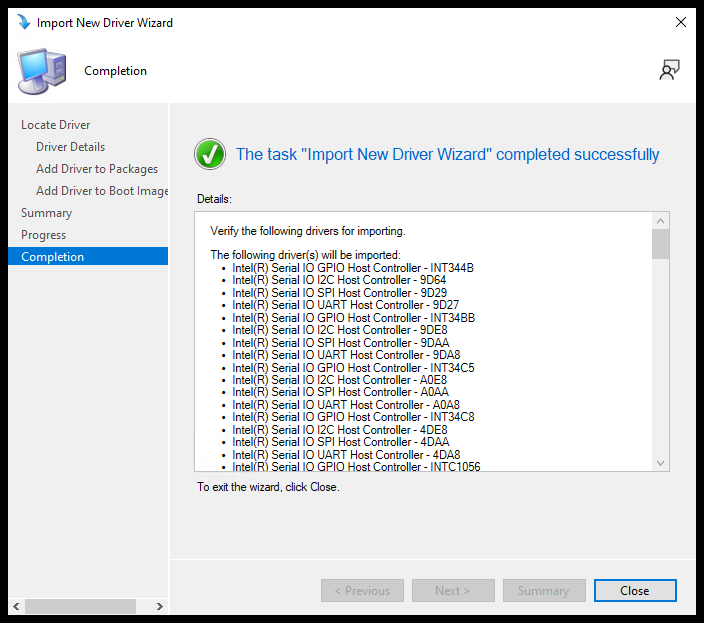The image size is (704, 623).
Task: Click the Details vertical scrollbar thumb
Action: [x=660, y=244]
